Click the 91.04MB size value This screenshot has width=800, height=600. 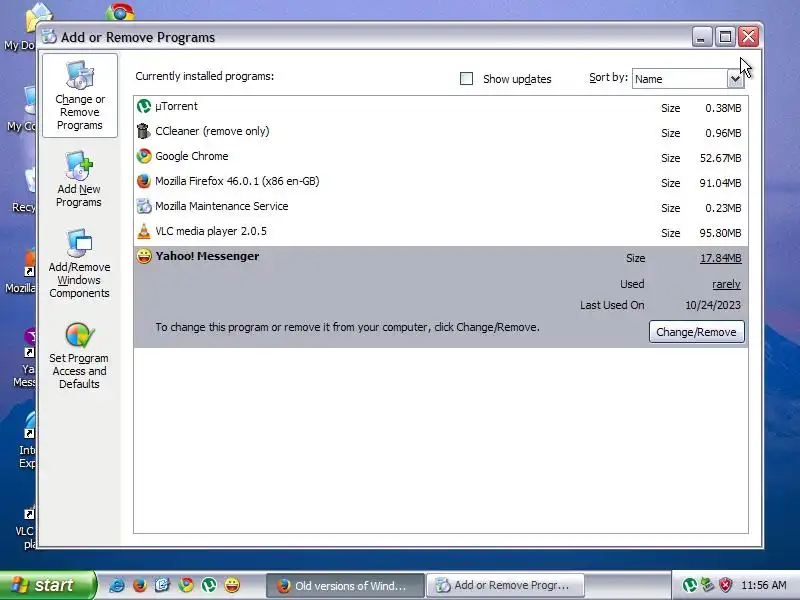[720, 183]
